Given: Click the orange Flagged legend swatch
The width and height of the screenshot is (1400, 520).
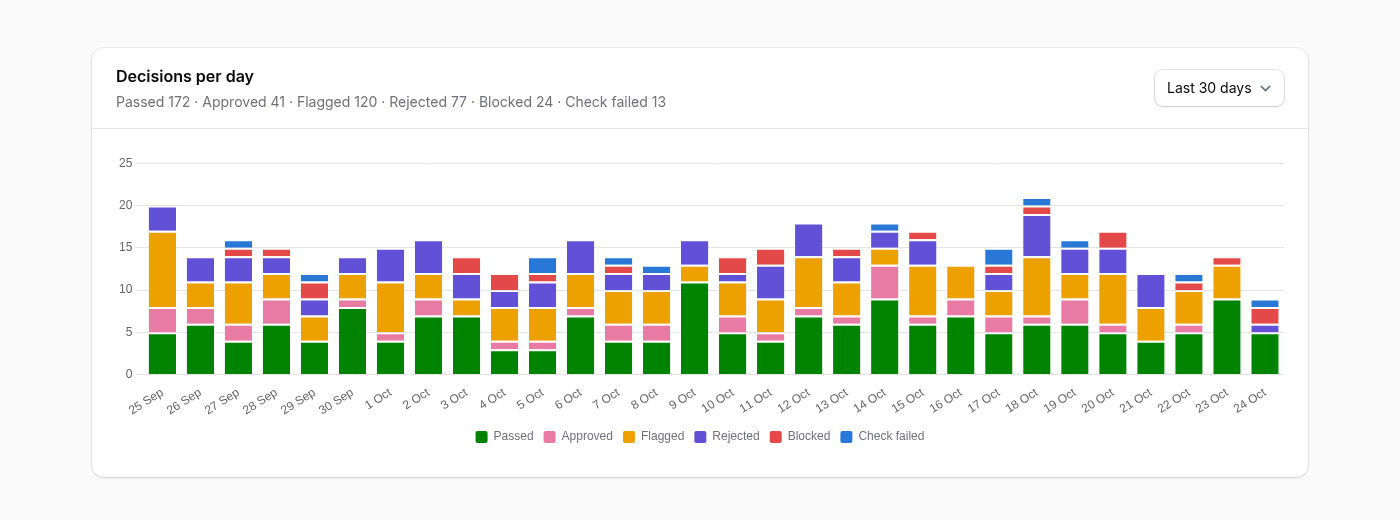Looking at the screenshot, I should (x=629, y=436).
